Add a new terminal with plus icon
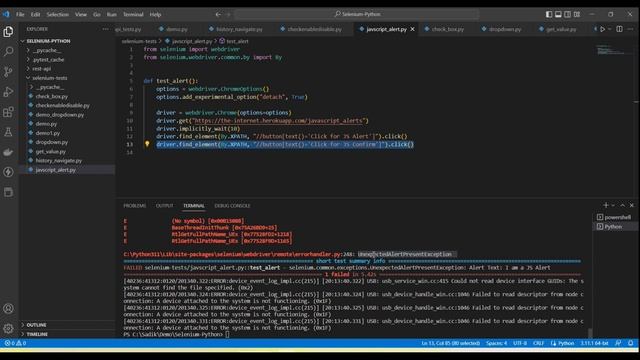 [x=606, y=205]
